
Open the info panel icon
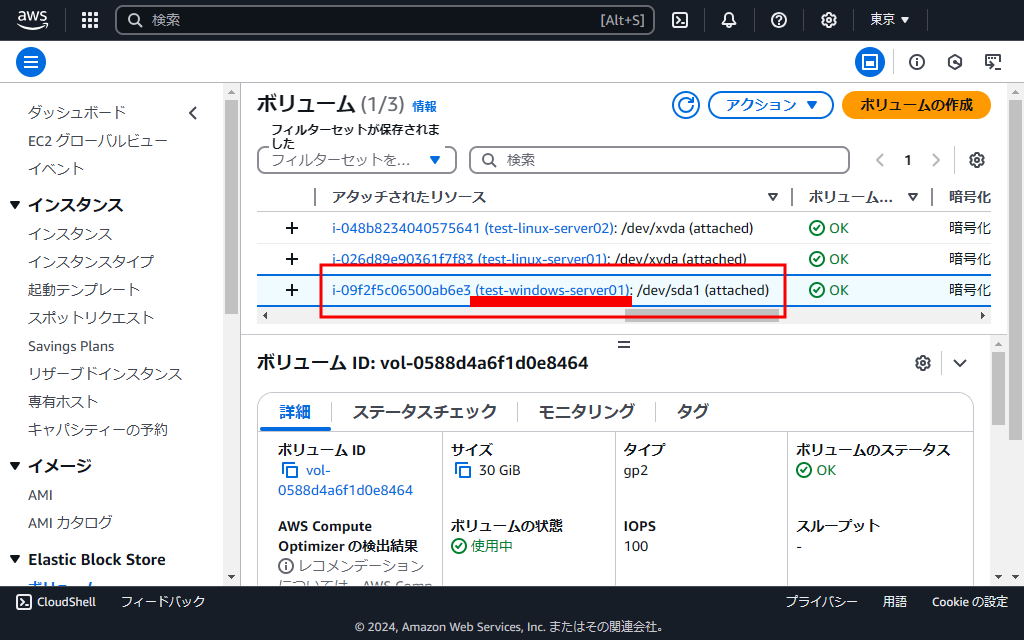[x=917, y=62]
